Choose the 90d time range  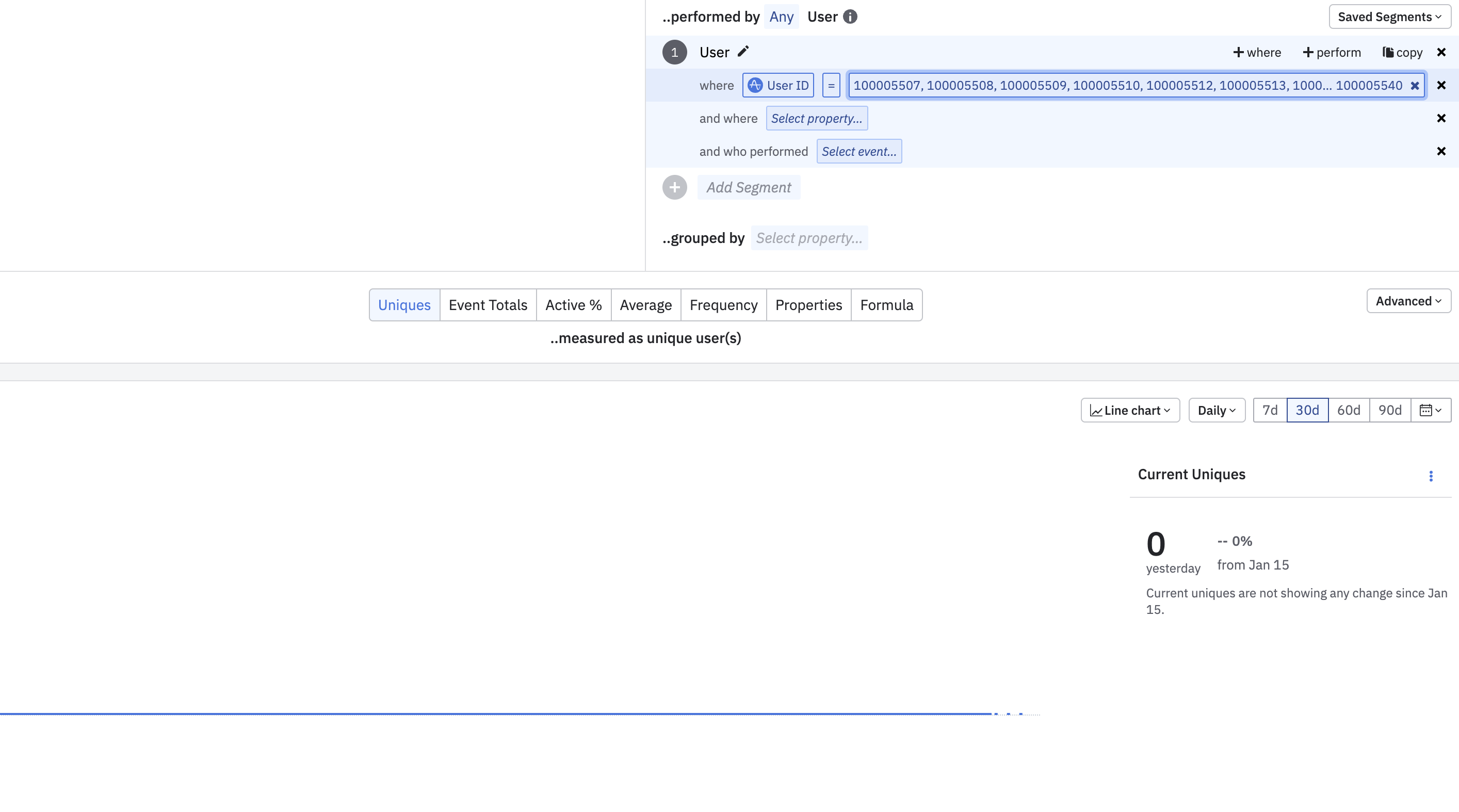[x=1389, y=410]
